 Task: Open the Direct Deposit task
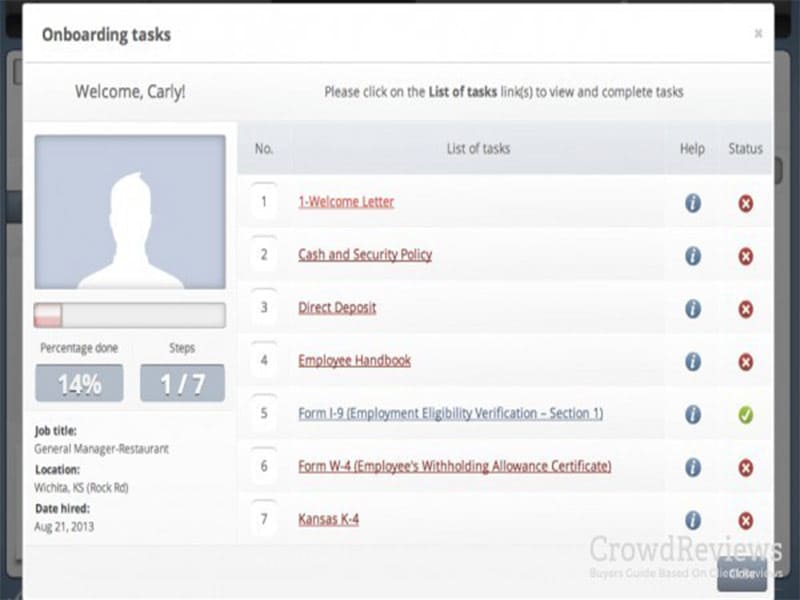[x=337, y=308]
